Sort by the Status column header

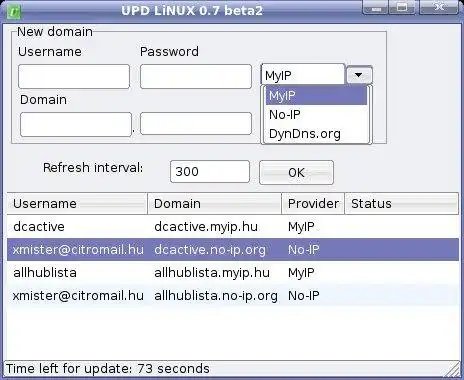tap(402, 203)
